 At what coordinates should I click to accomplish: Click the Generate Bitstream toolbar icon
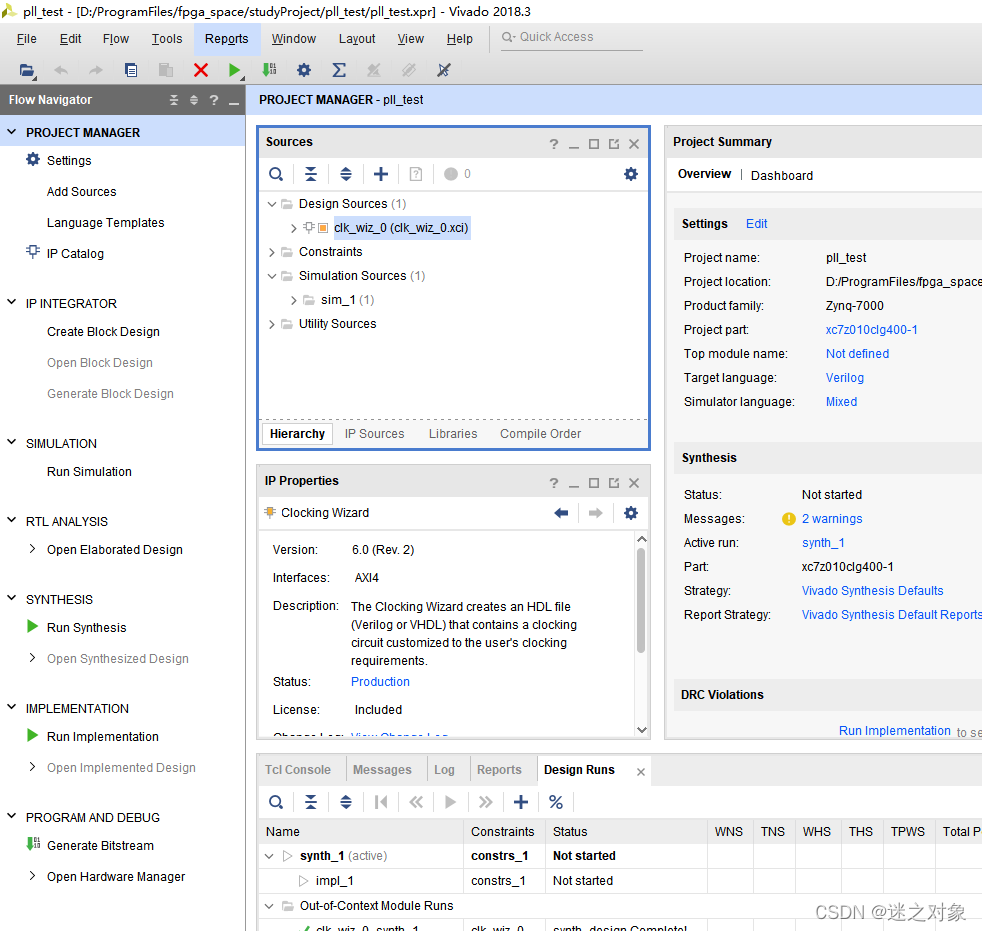(269, 70)
